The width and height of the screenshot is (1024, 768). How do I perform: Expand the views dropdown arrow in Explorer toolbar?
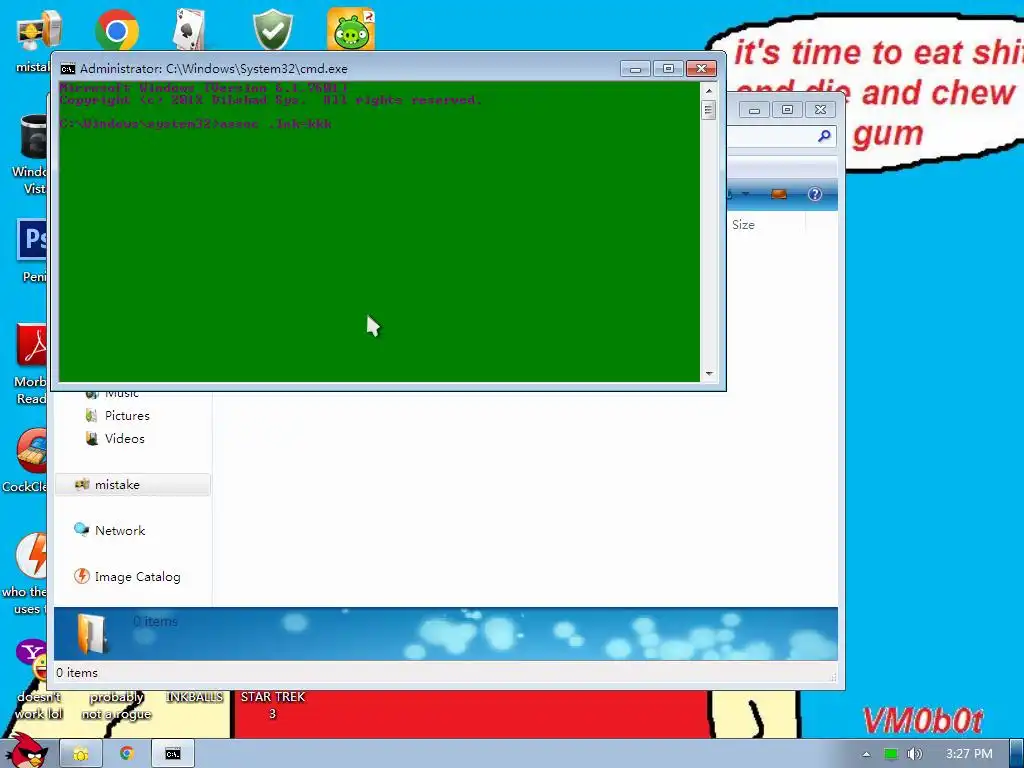(x=746, y=194)
